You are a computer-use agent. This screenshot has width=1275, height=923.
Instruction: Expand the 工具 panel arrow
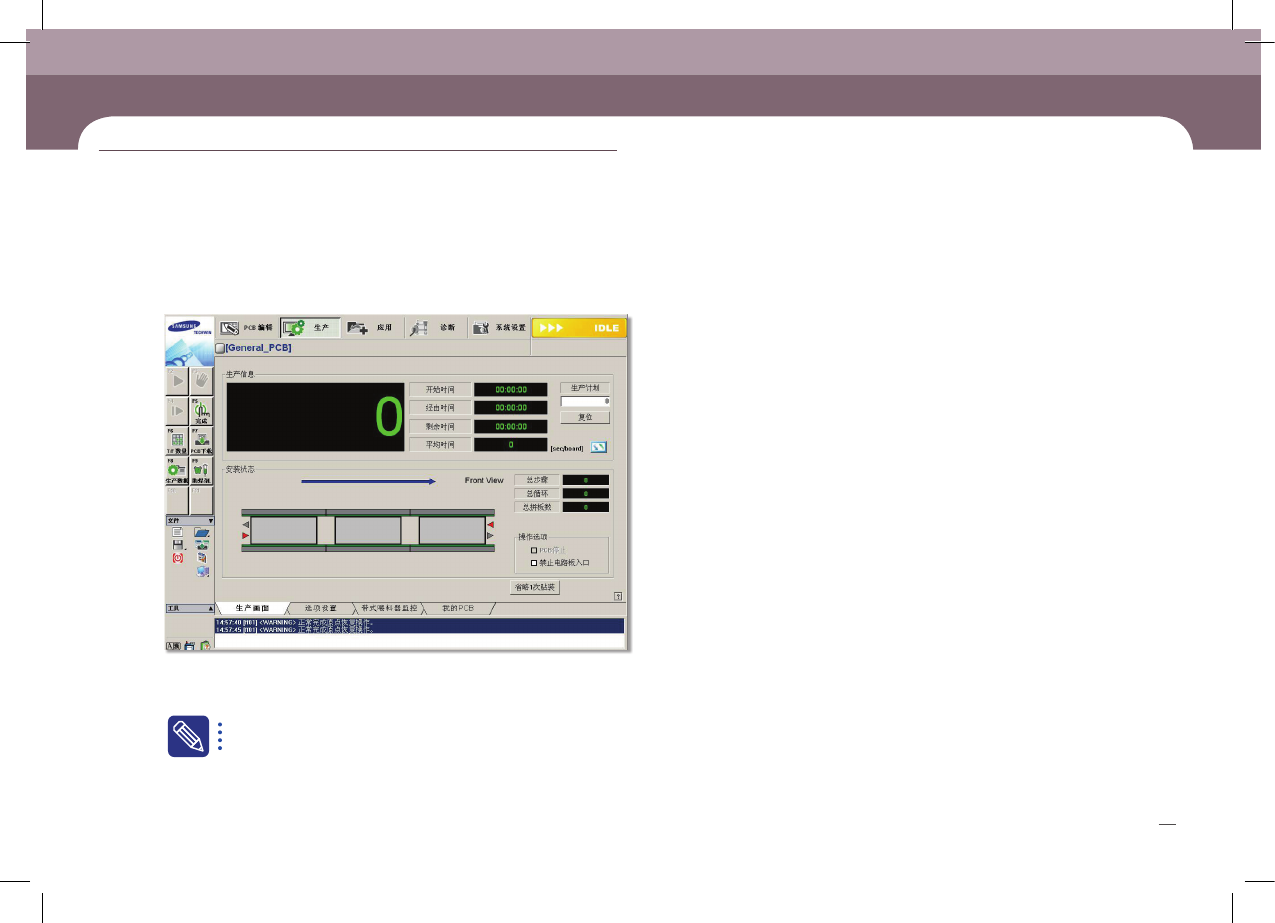coord(211,608)
